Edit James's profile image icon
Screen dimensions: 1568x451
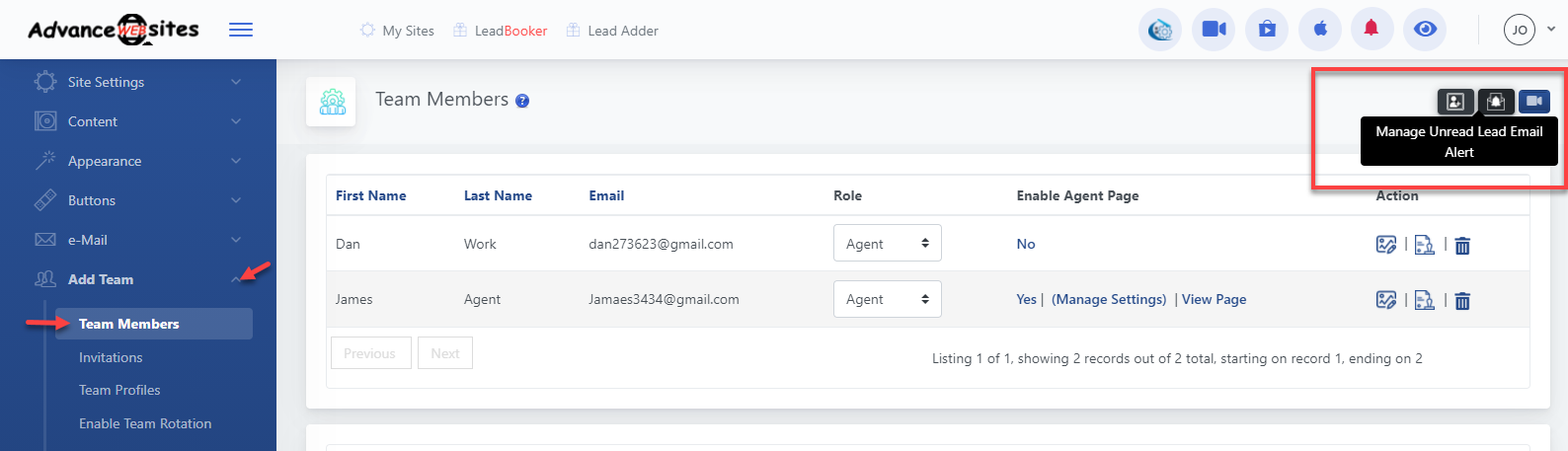click(x=1386, y=300)
